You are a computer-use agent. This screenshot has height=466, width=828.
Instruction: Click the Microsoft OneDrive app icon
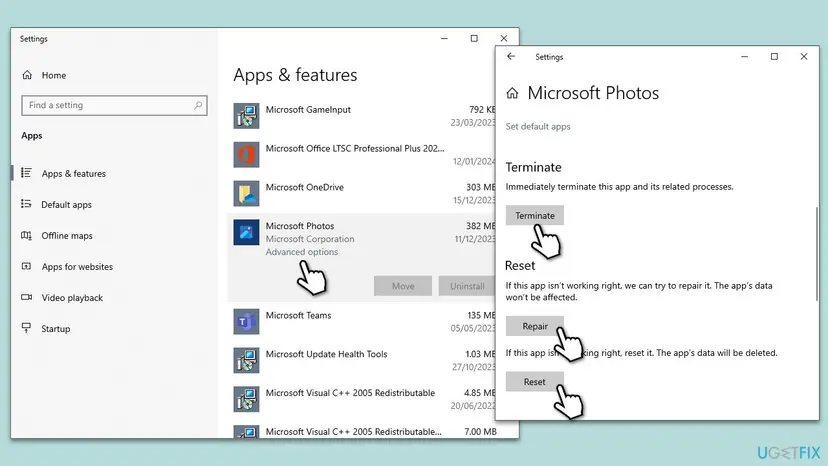click(x=246, y=193)
